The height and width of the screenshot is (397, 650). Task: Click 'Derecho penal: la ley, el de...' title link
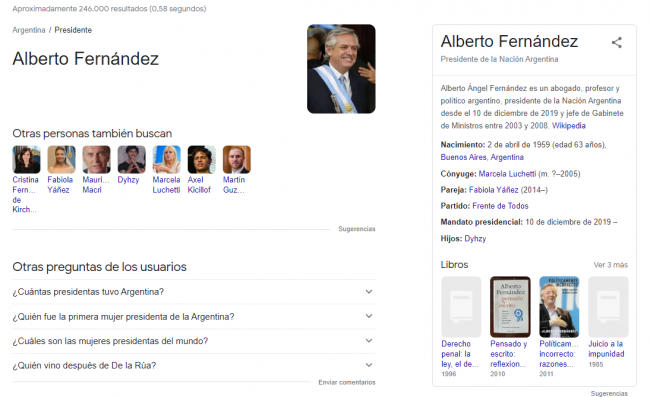(459, 354)
